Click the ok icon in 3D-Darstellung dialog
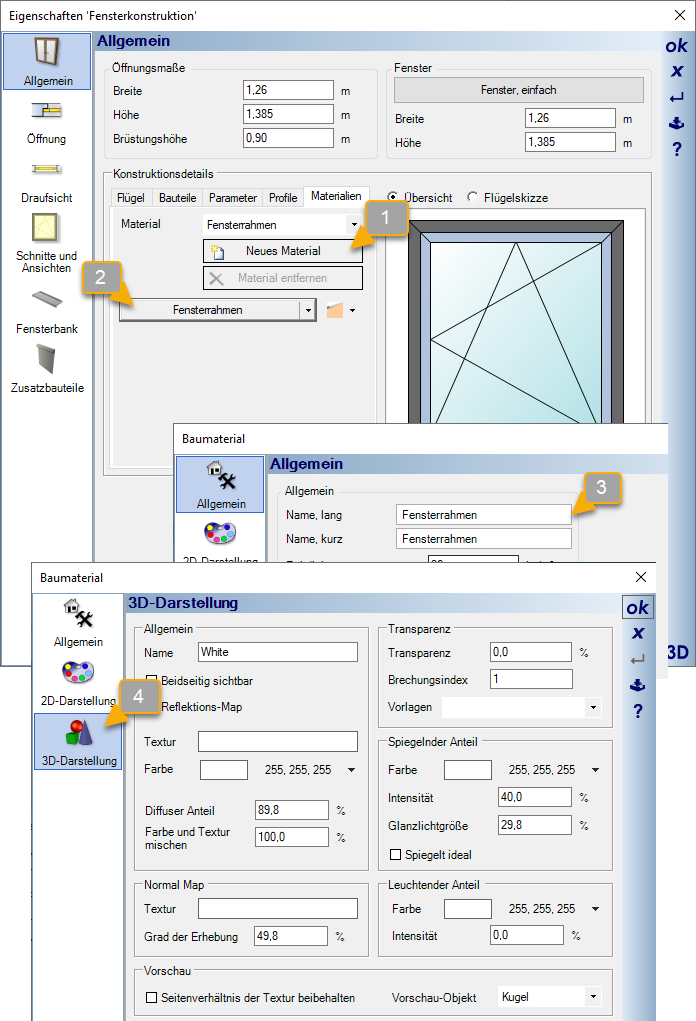Viewport: 696px width, 1021px height. pos(637,608)
